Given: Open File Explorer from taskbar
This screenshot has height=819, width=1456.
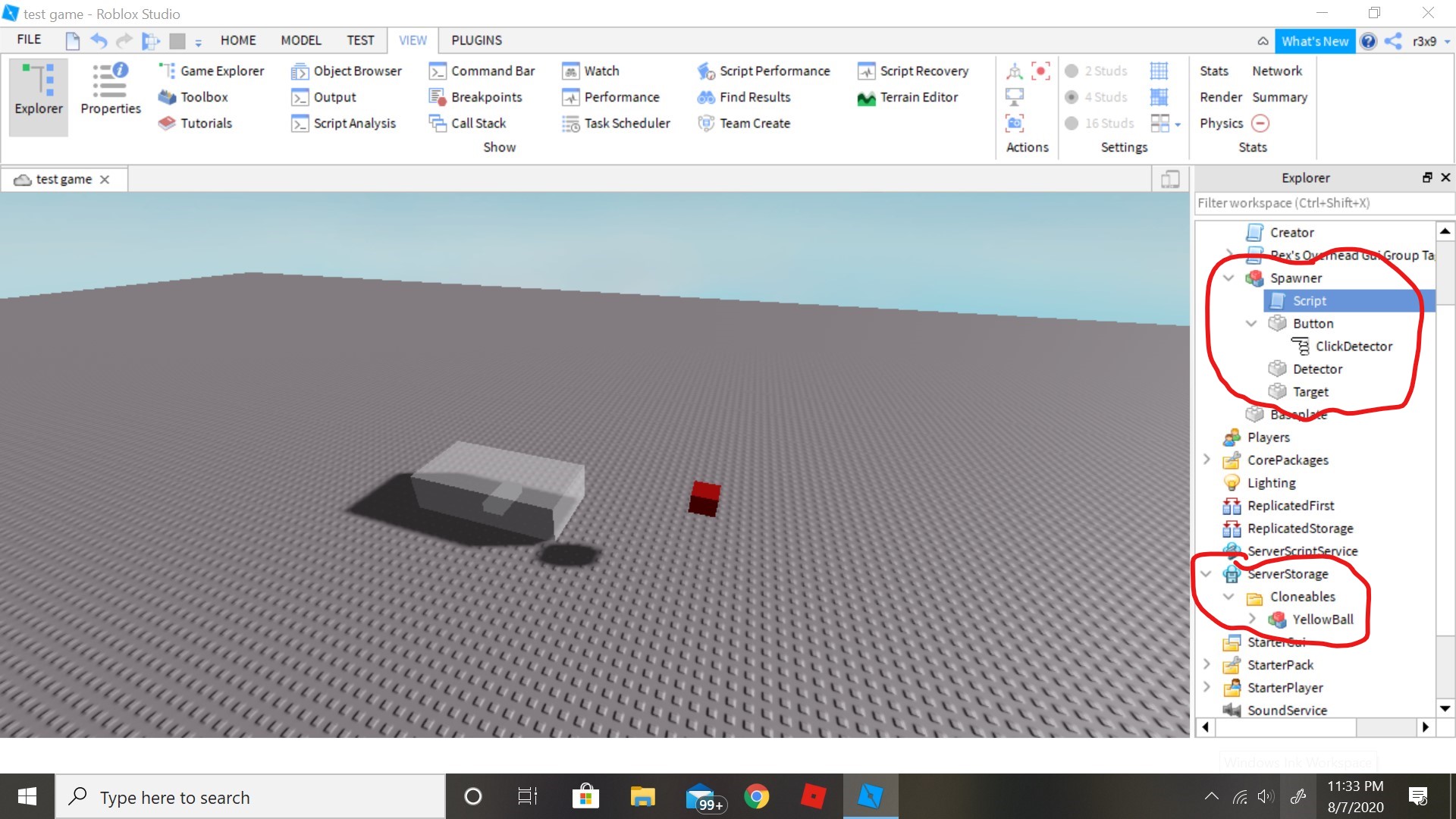Looking at the screenshot, I should tap(642, 797).
